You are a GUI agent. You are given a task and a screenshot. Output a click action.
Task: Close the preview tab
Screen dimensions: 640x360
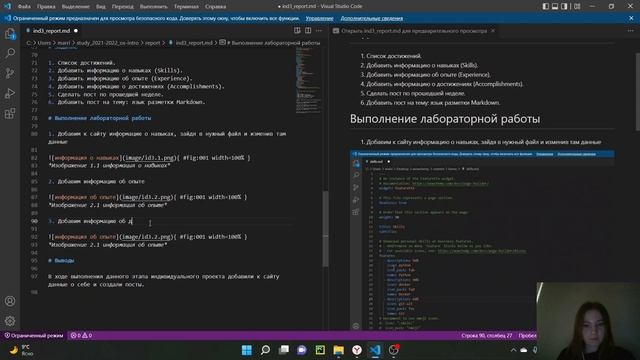point(493,31)
